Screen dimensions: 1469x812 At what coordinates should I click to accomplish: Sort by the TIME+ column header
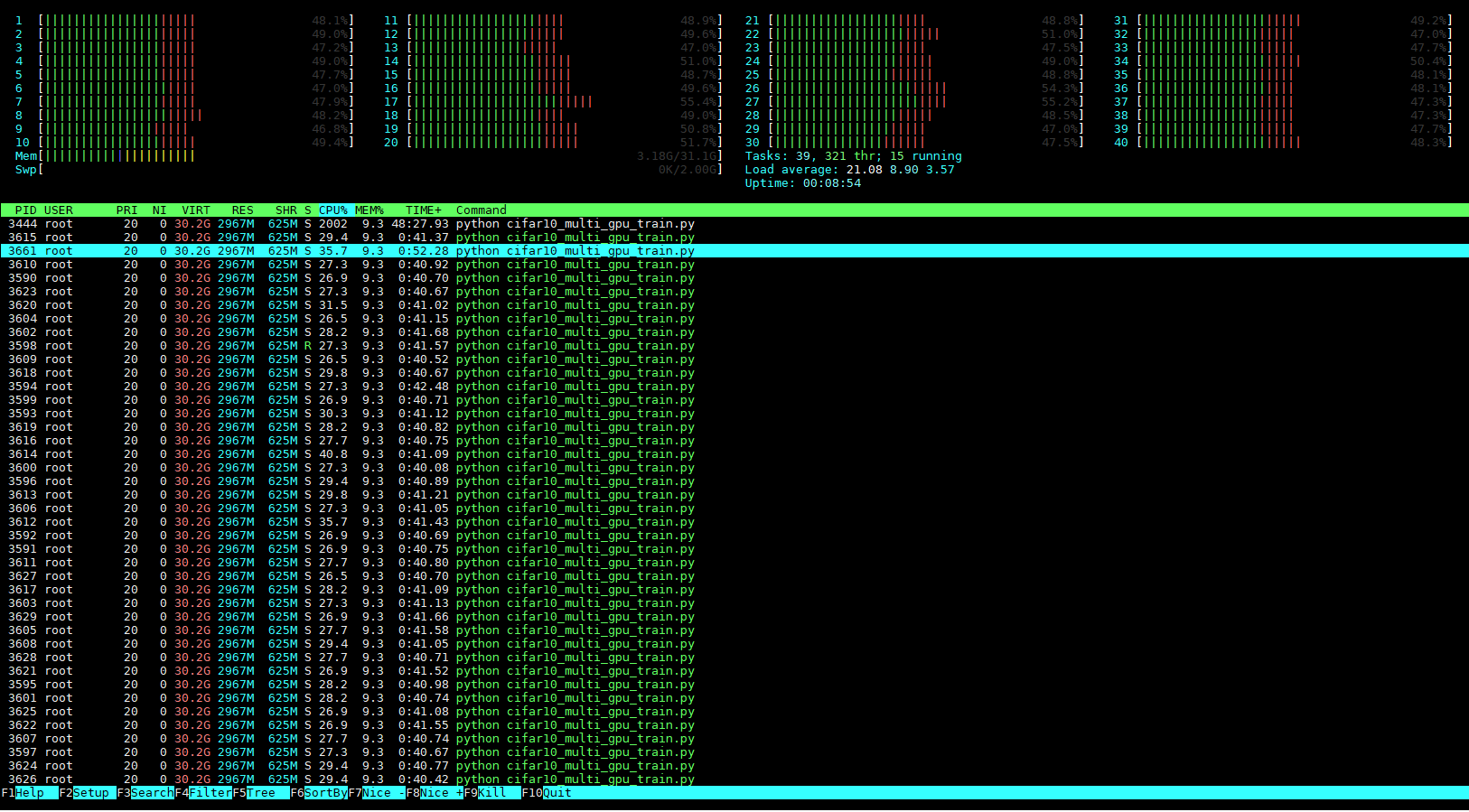(x=424, y=210)
